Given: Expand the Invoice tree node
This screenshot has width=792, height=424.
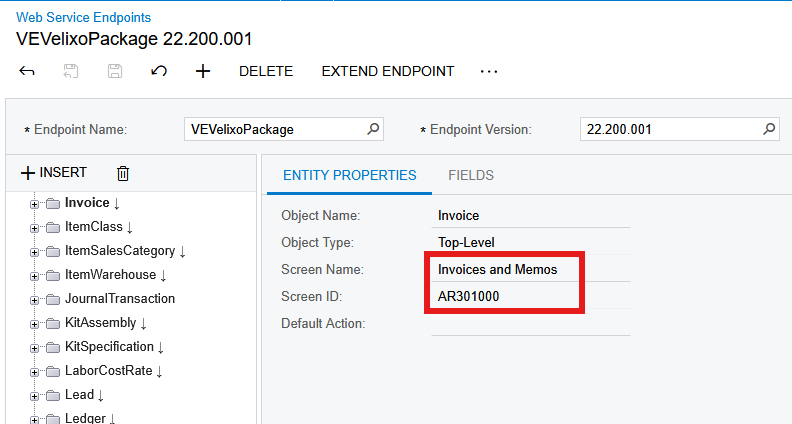Looking at the screenshot, I should pyautogui.click(x=34, y=204).
